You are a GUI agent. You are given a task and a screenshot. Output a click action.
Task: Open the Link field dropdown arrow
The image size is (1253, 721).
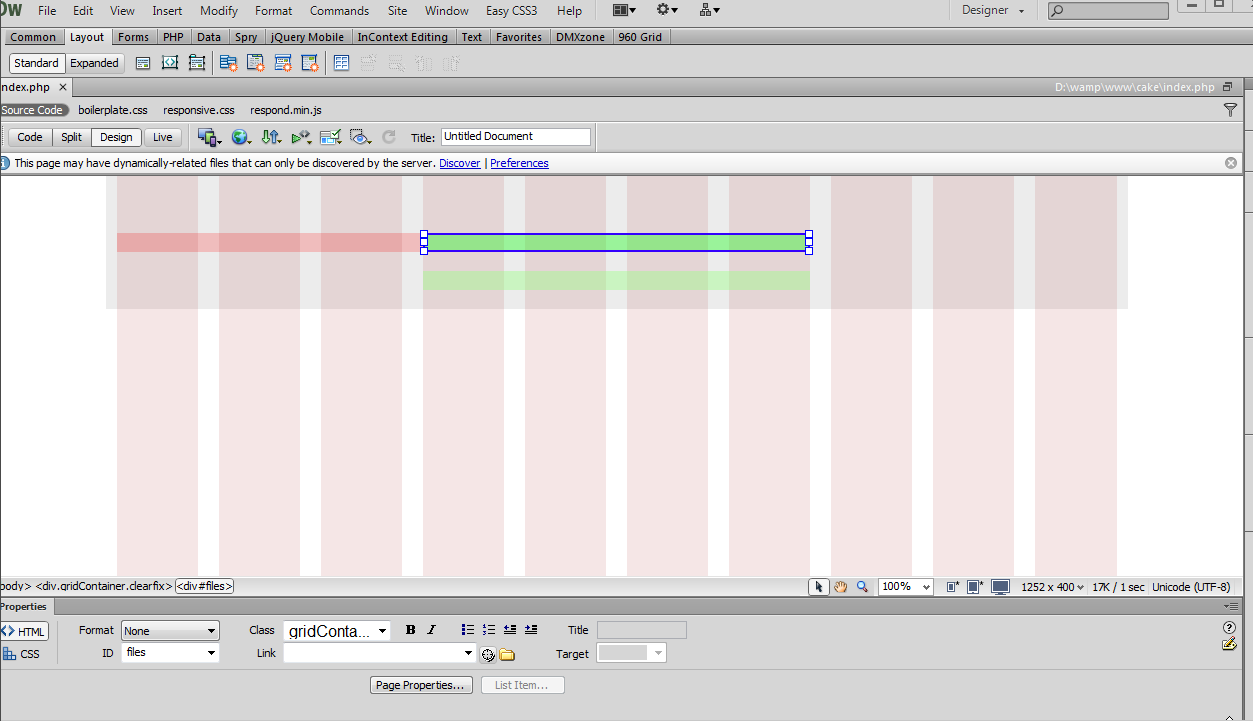pyautogui.click(x=469, y=654)
